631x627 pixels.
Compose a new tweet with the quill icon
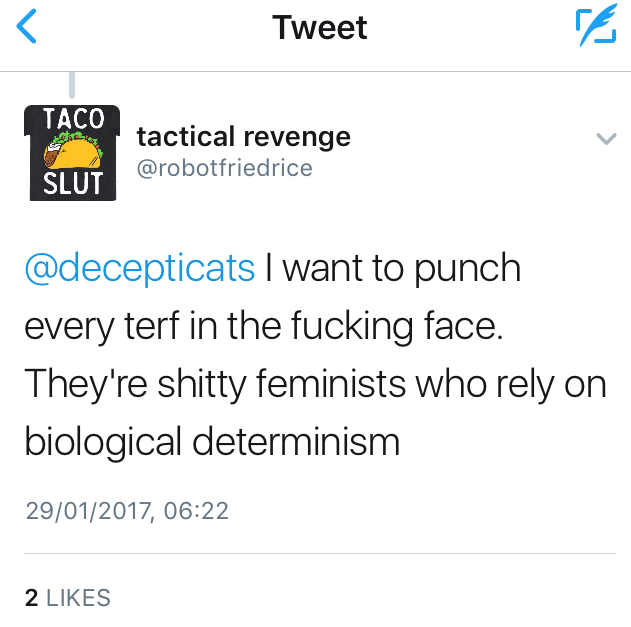596,27
